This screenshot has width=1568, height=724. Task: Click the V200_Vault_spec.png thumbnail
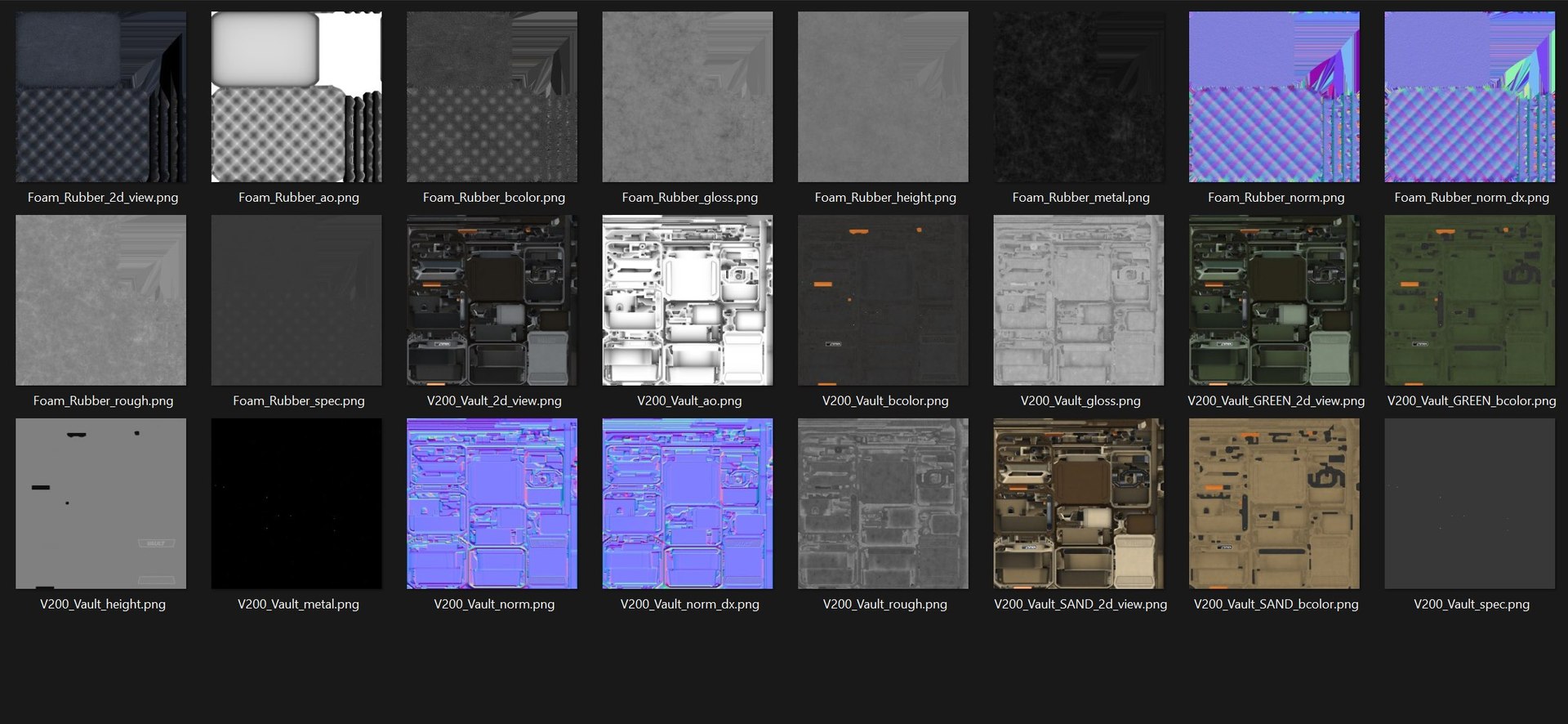point(1470,503)
